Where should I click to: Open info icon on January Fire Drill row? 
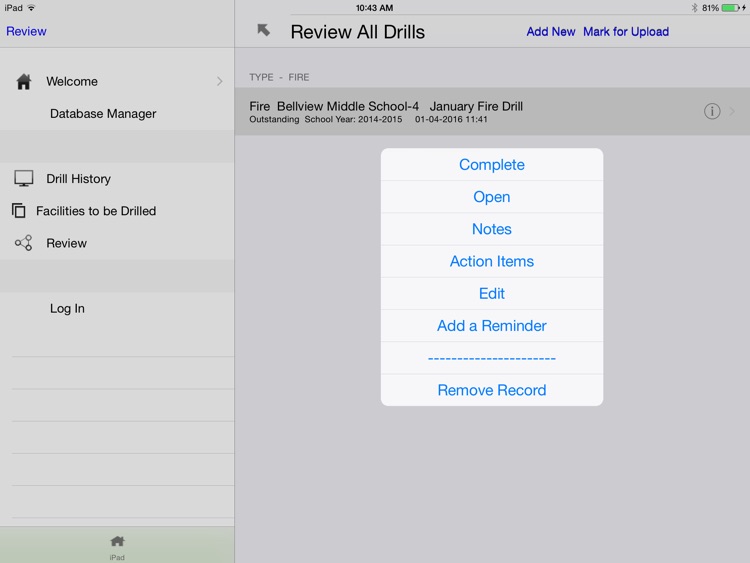pos(712,111)
